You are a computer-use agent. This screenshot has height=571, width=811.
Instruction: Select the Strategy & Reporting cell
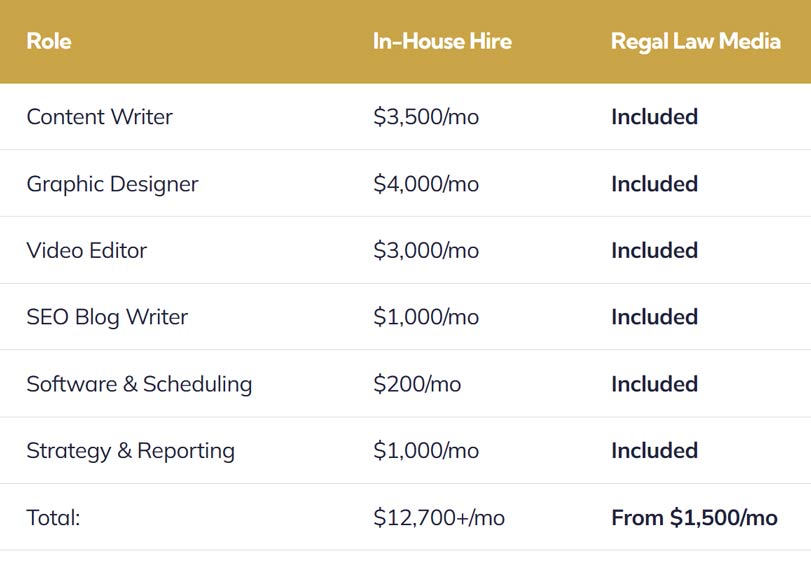(131, 450)
